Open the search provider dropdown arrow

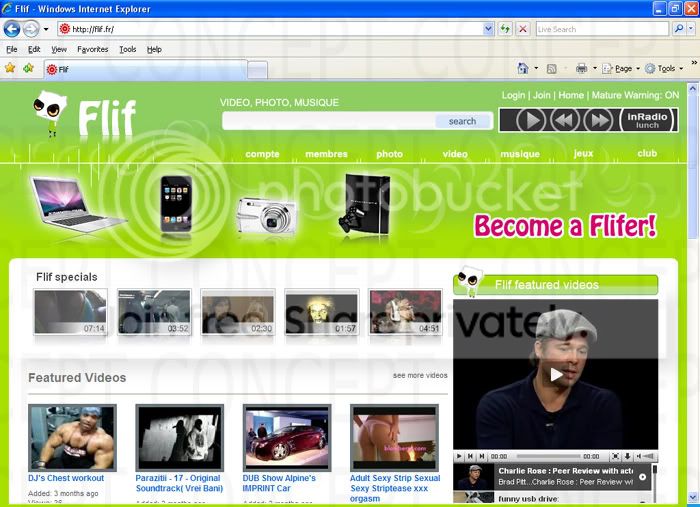(x=691, y=29)
